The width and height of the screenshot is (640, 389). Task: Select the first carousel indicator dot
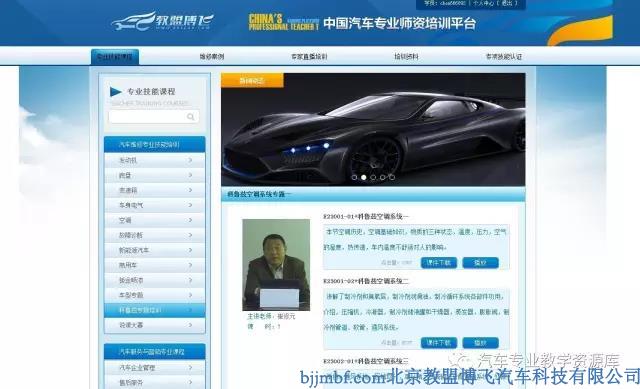(x=354, y=177)
